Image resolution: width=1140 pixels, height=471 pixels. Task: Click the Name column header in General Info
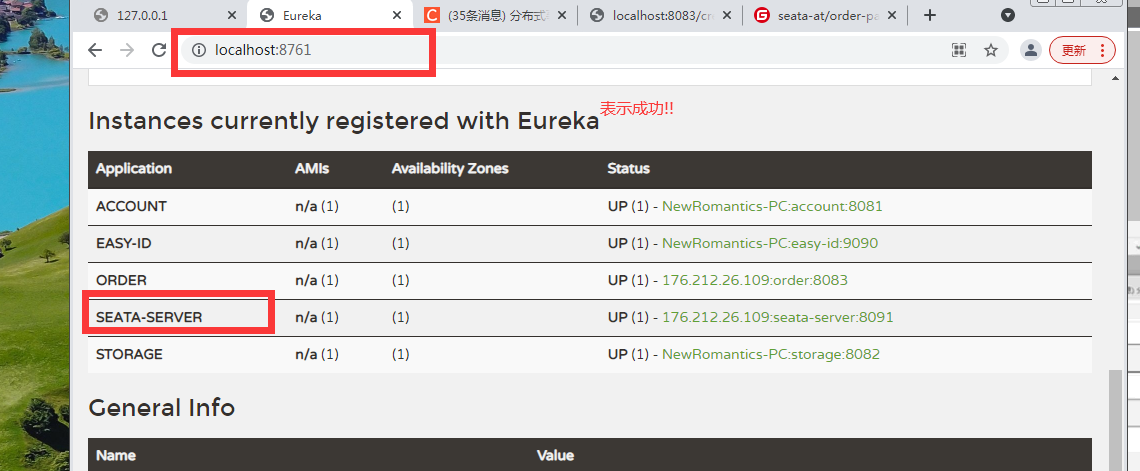(x=116, y=456)
